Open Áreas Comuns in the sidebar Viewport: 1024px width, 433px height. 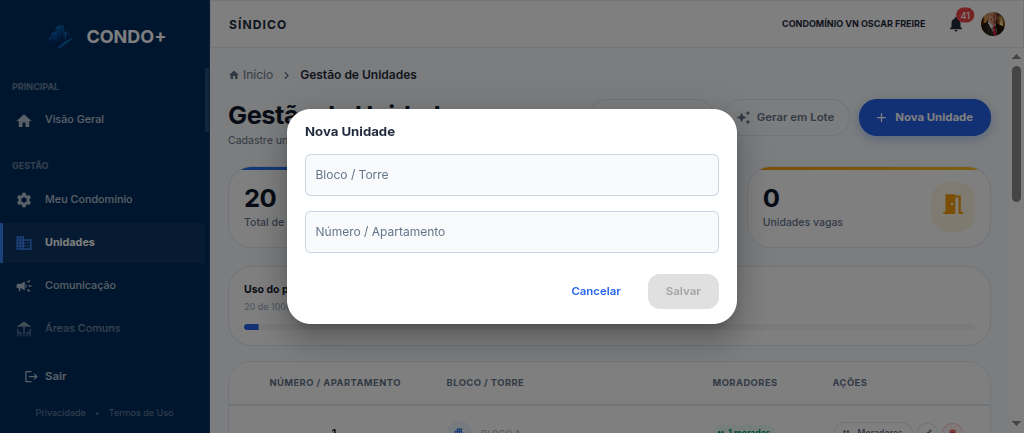coord(103,329)
